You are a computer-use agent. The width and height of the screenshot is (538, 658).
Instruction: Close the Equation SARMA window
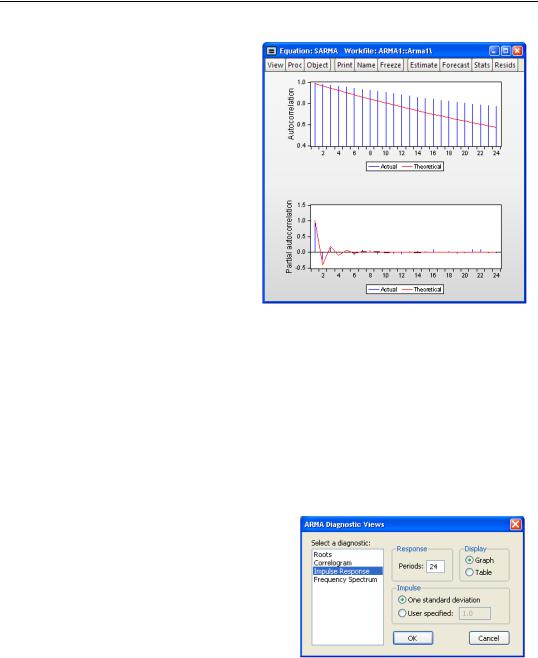[x=517, y=51]
